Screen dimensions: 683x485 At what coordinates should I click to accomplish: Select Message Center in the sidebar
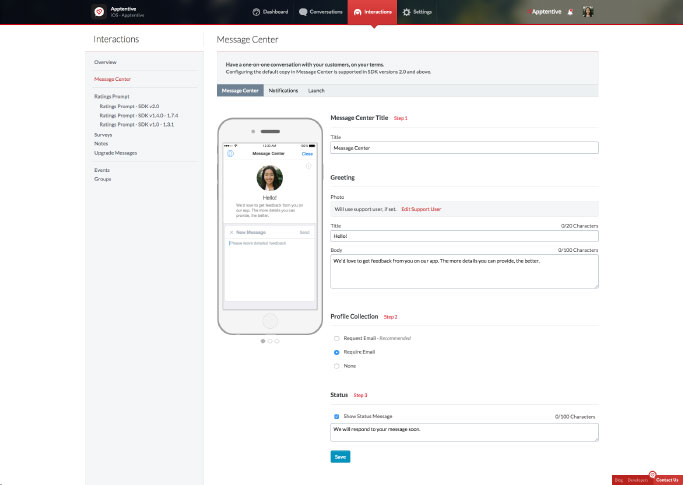112,79
